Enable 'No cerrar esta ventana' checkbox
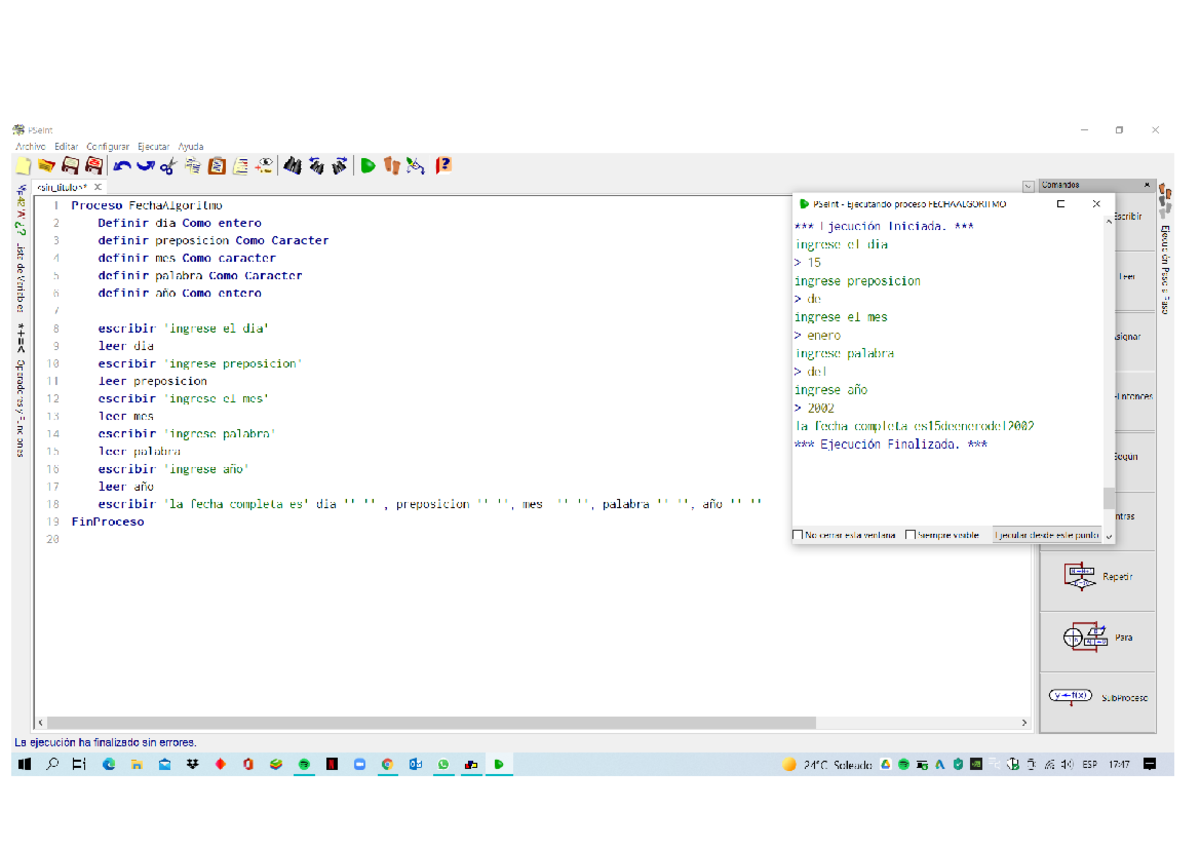The height and width of the screenshot is (849, 1200). click(798, 535)
